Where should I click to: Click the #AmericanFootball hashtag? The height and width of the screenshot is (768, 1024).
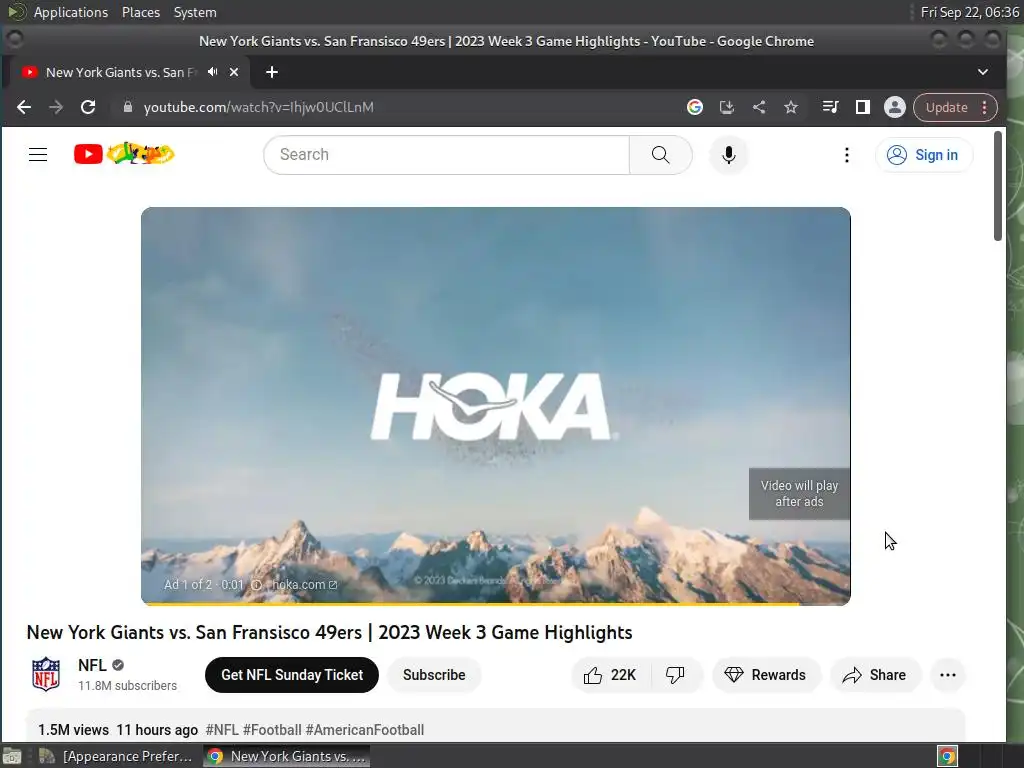point(364,729)
